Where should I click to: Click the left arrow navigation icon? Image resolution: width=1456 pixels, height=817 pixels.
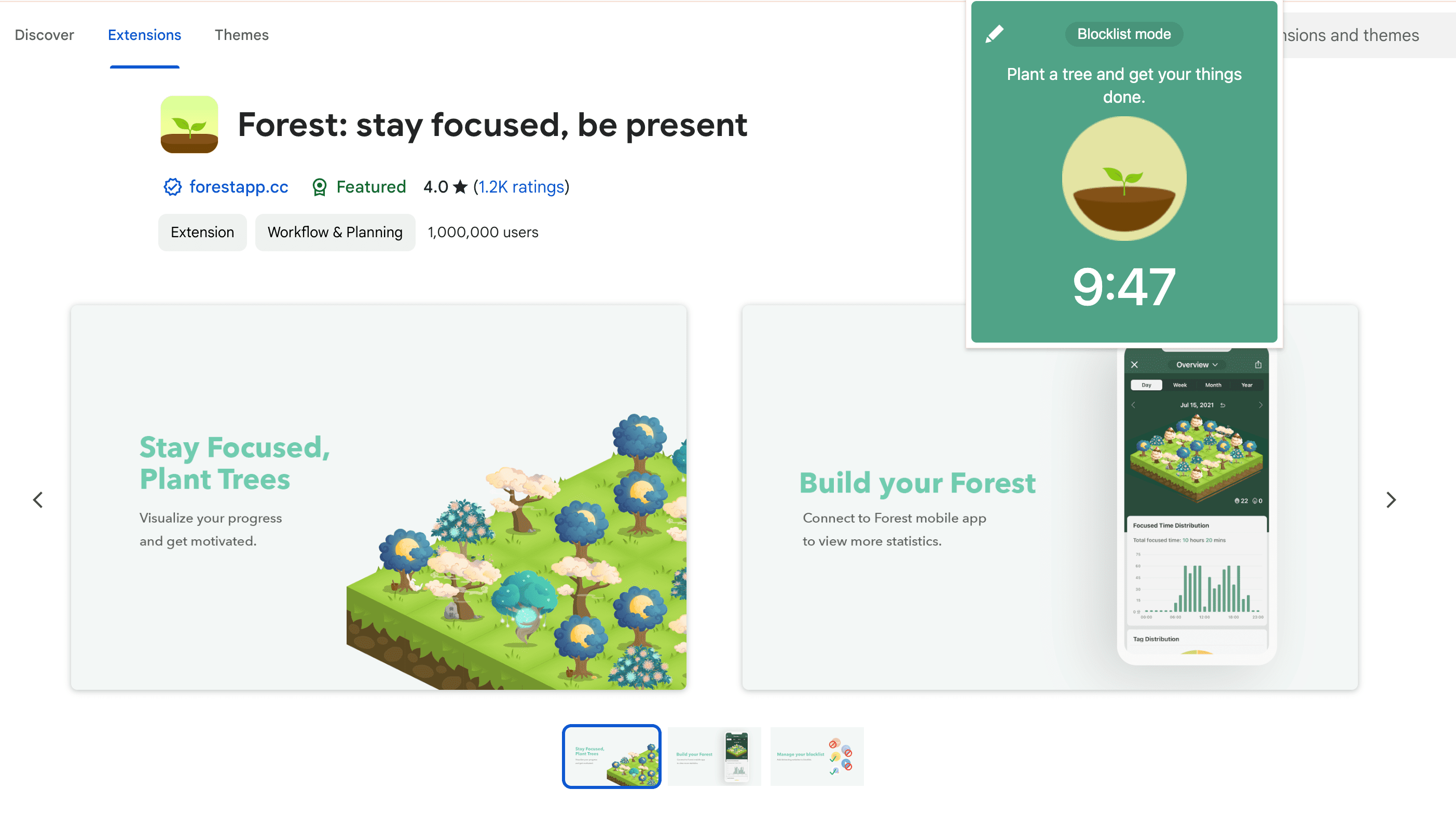coord(37,500)
